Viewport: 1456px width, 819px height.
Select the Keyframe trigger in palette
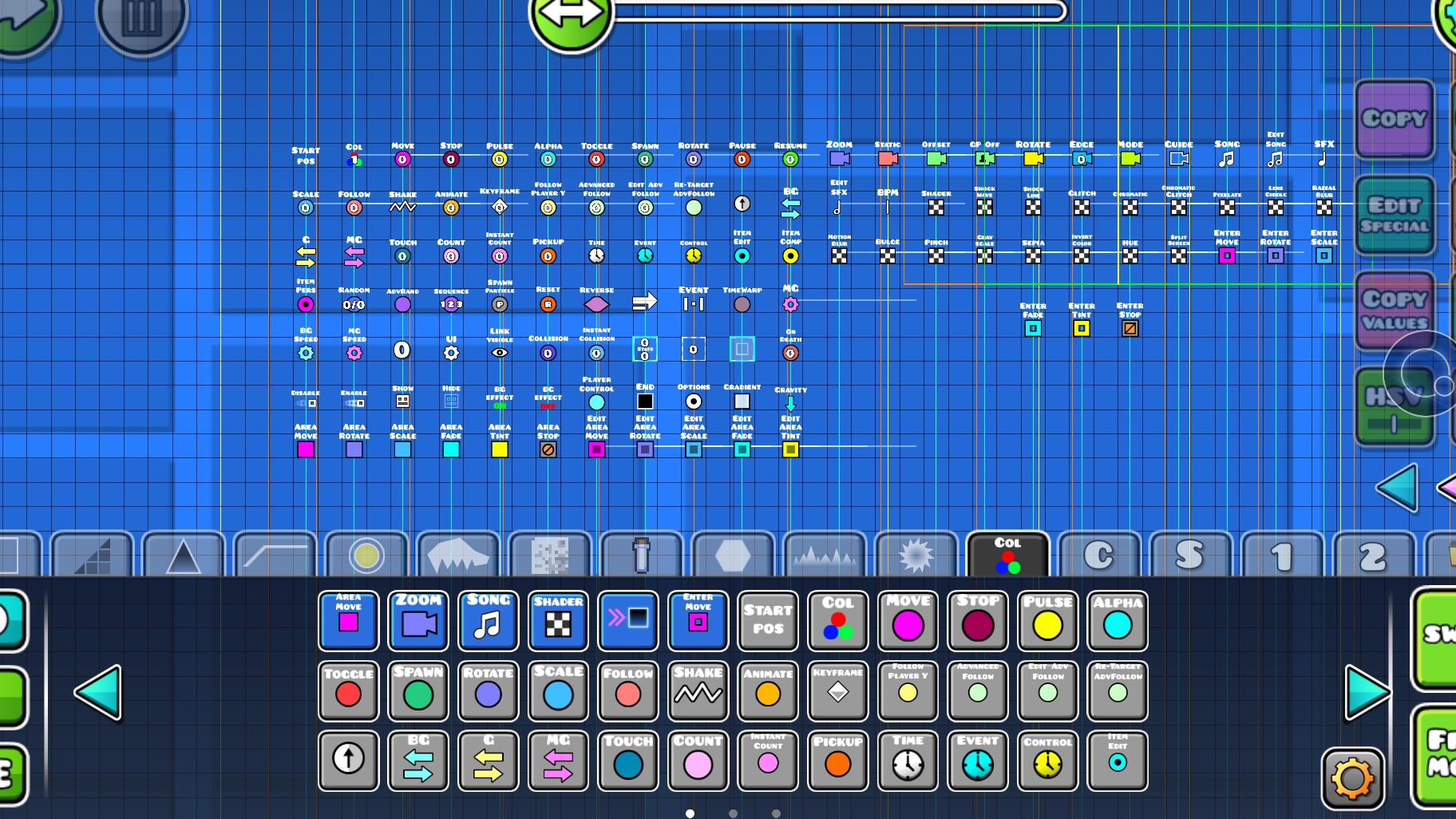[838, 691]
